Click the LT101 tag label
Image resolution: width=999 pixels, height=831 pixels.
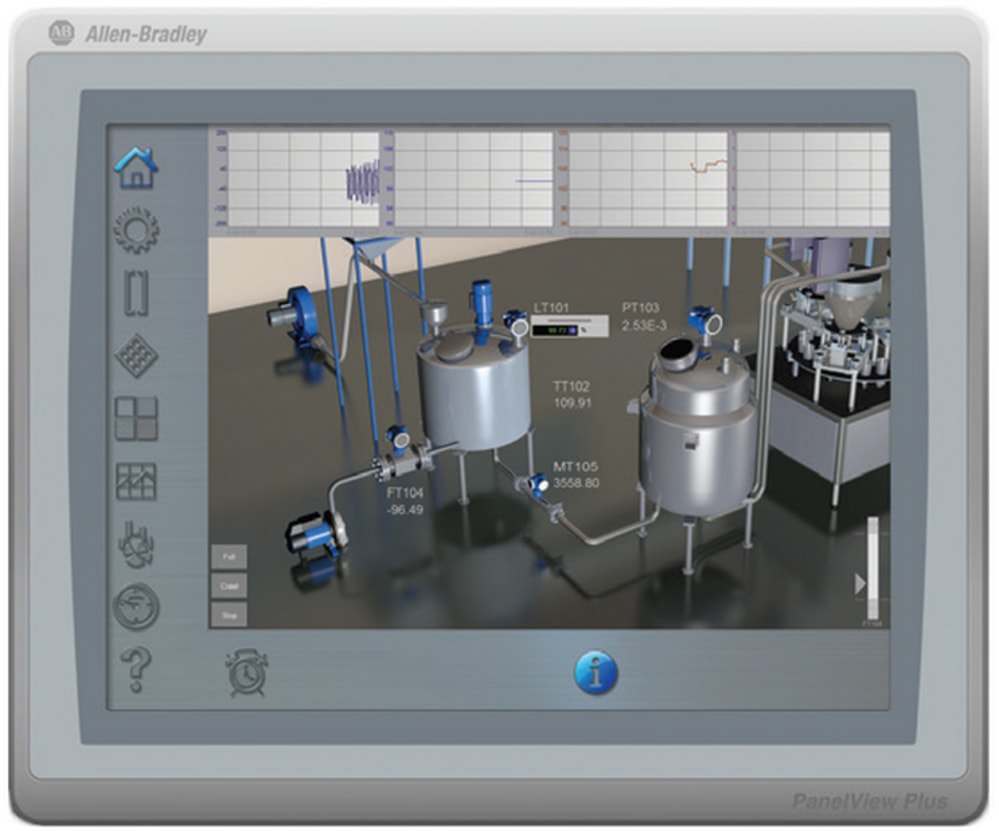(551, 308)
